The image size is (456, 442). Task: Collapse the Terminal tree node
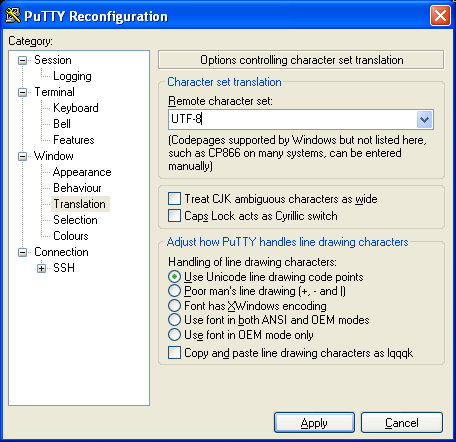click(22, 92)
